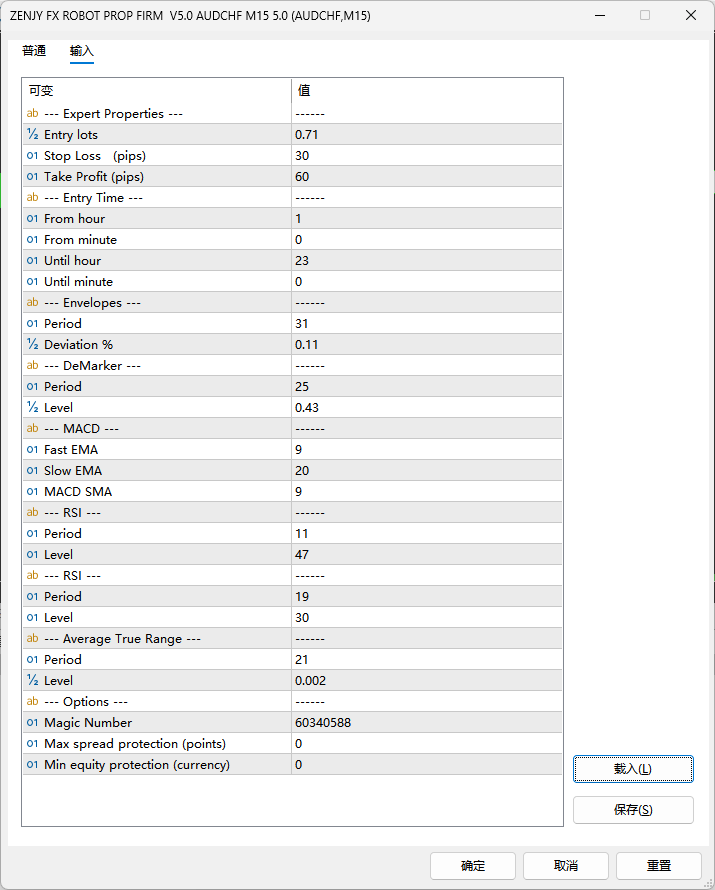Click the icon next to Deviation %

pyautogui.click(x=32, y=345)
